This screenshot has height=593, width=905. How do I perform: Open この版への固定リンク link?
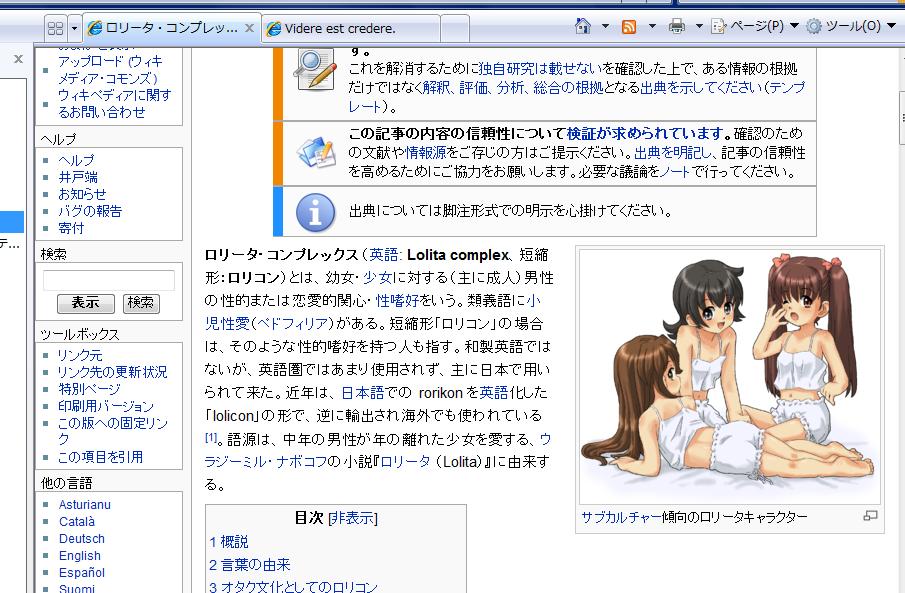[x=113, y=431]
